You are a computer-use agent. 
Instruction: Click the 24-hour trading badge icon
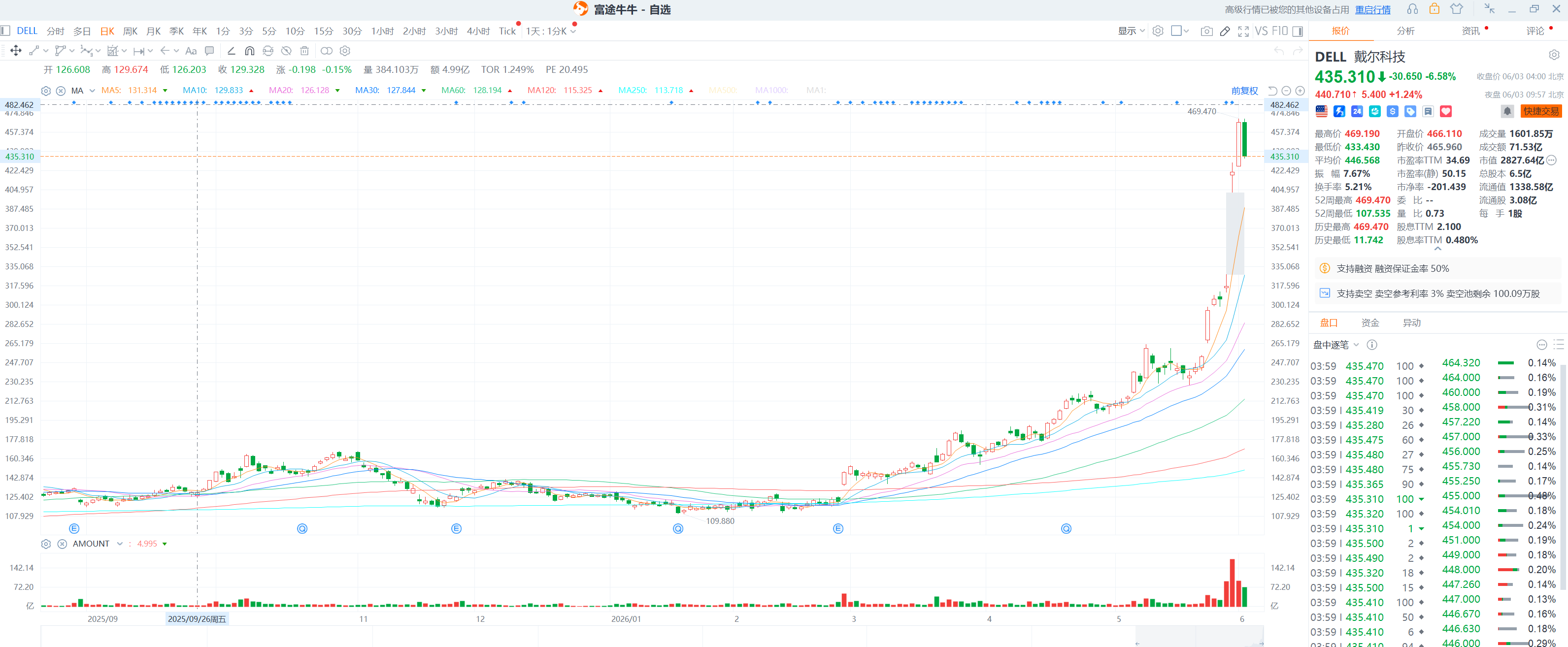click(1357, 111)
